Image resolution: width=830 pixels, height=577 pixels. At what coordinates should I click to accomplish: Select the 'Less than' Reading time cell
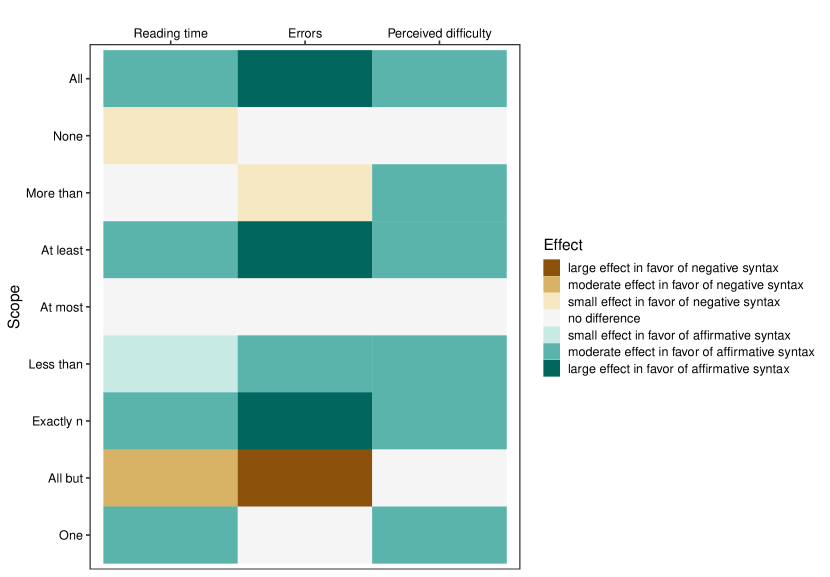(171, 364)
